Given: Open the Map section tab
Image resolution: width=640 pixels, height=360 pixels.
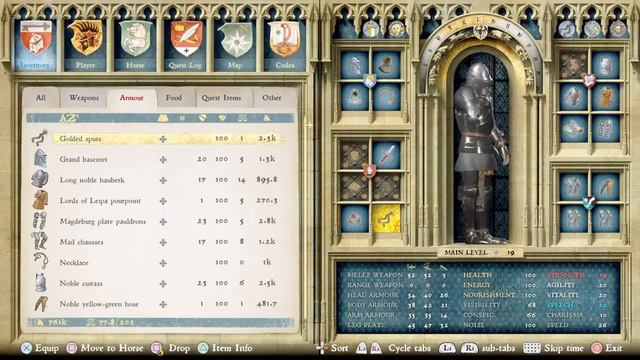Looking at the screenshot, I should click(235, 45).
